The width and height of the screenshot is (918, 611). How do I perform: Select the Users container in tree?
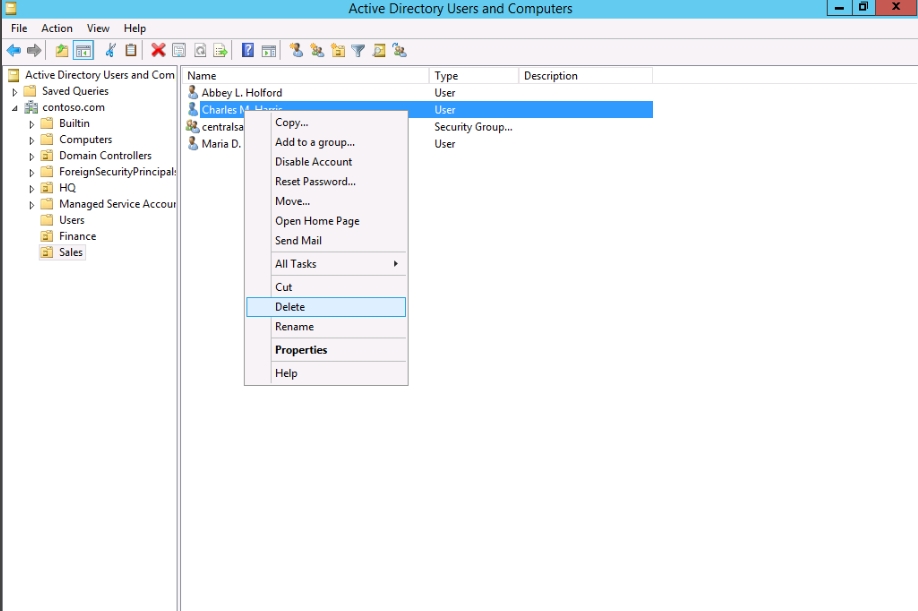(x=71, y=220)
